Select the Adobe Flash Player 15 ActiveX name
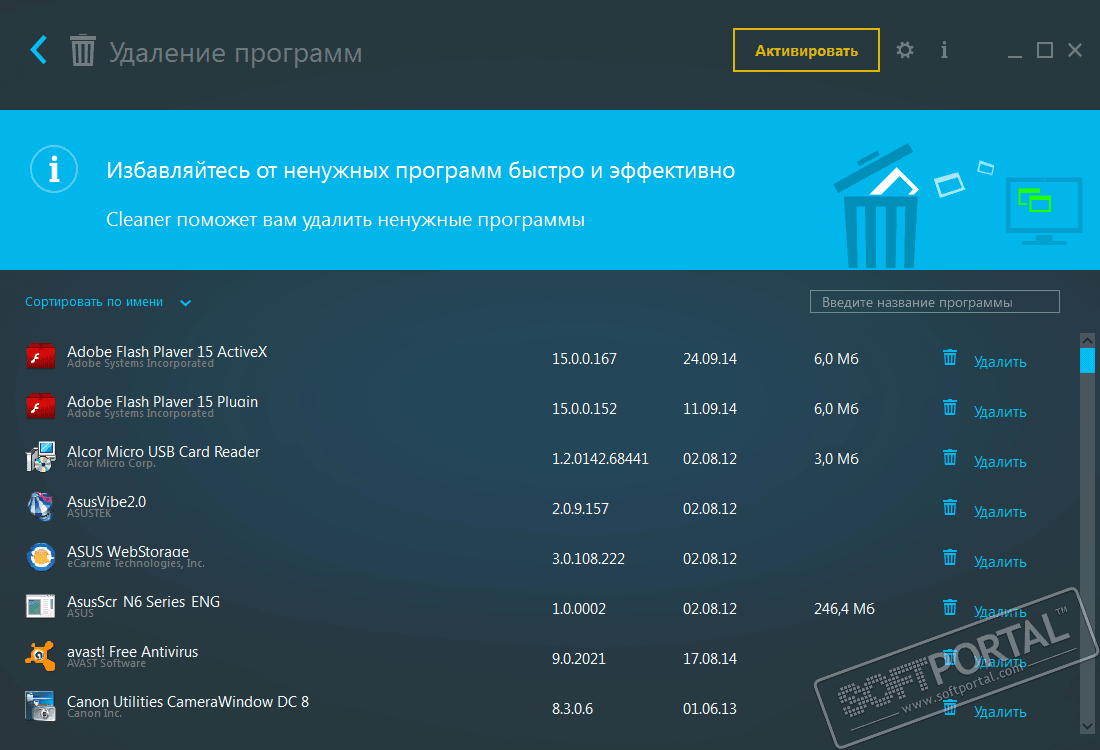Viewport: 1100px width, 750px height. 167,351
